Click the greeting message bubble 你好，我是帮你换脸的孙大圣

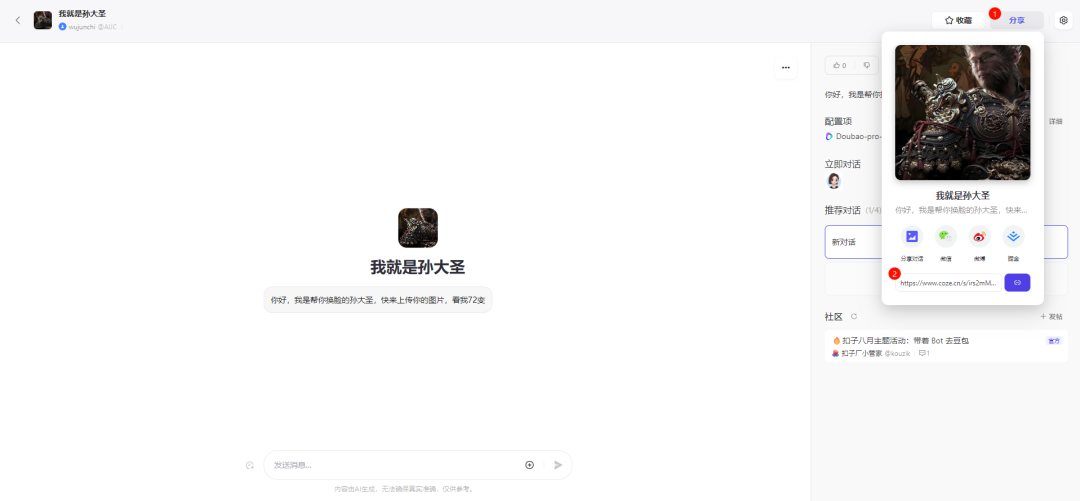tap(377, 300)
